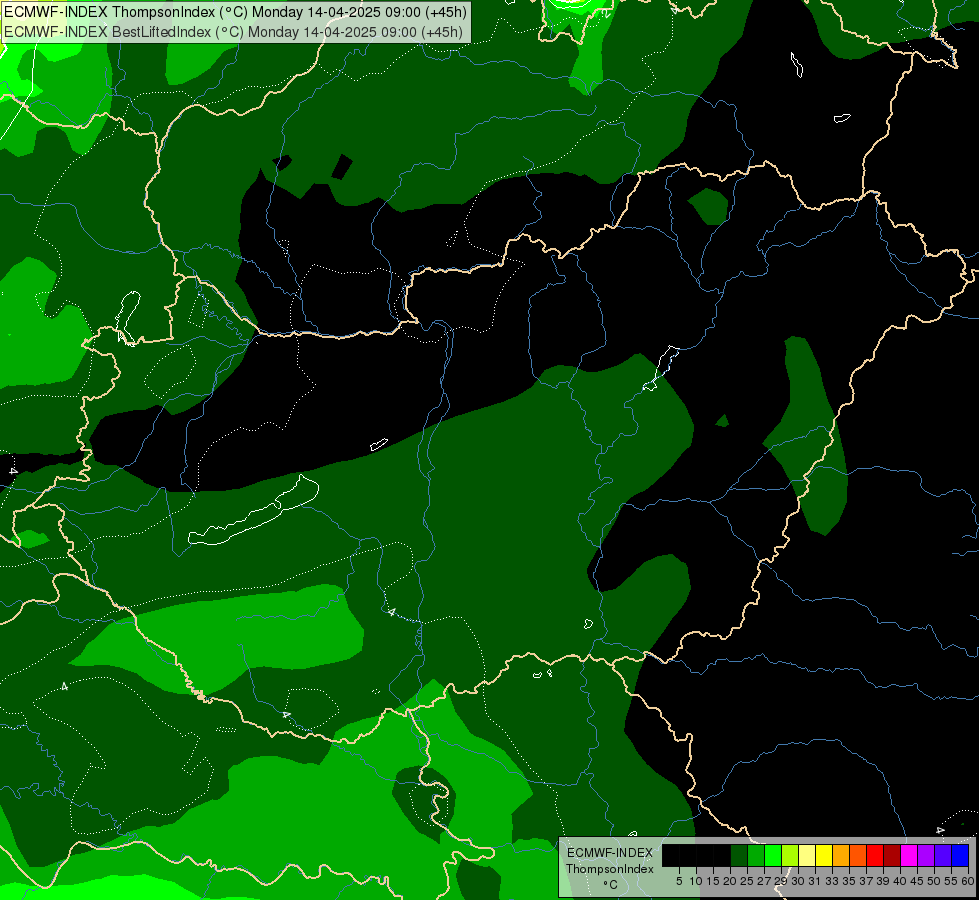
Task: Click the legend label ECMWF-INDEX
Action: point(610,853)
